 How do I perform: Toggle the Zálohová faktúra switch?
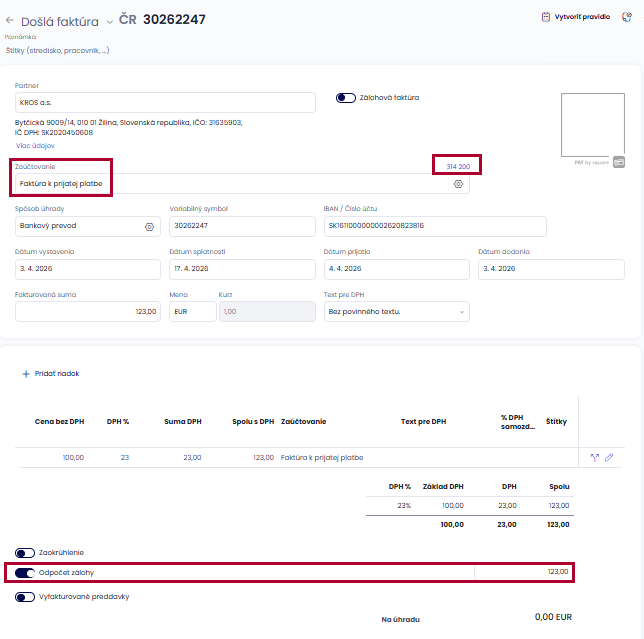[346, 98]
